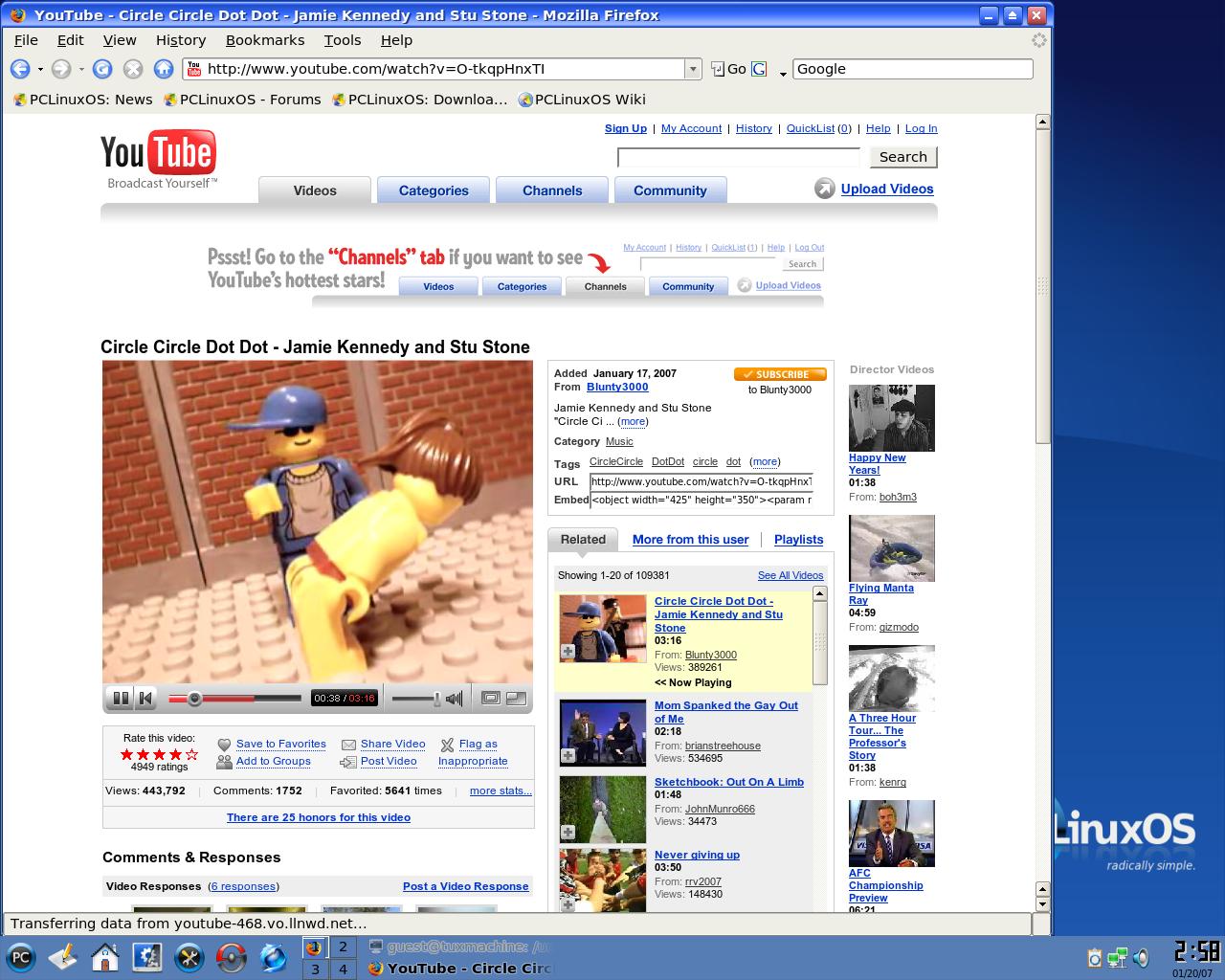Open the File menu
This screenshot has width=1225, height=980.
26,40
